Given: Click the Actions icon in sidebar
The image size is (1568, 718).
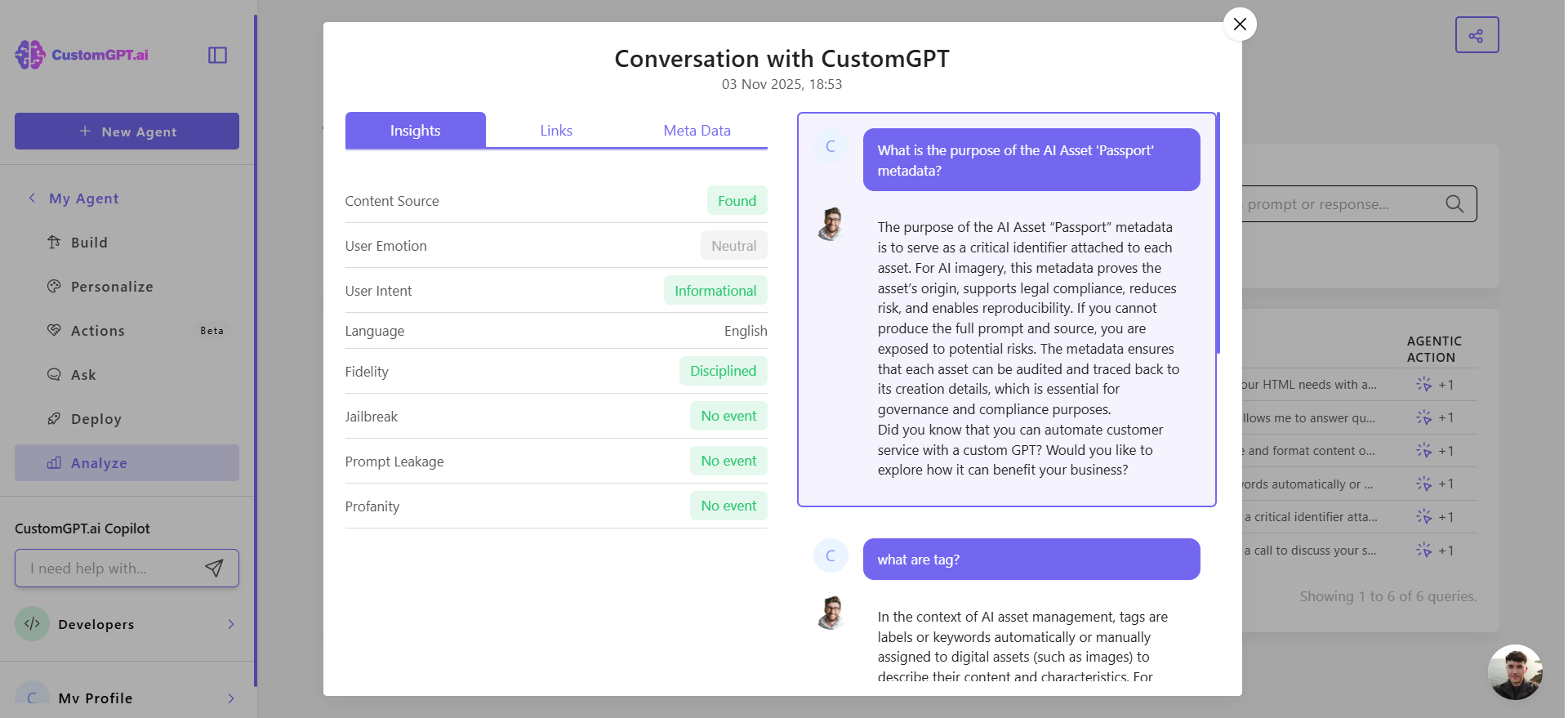Looking at the screenshot, I should pos(54,330).
